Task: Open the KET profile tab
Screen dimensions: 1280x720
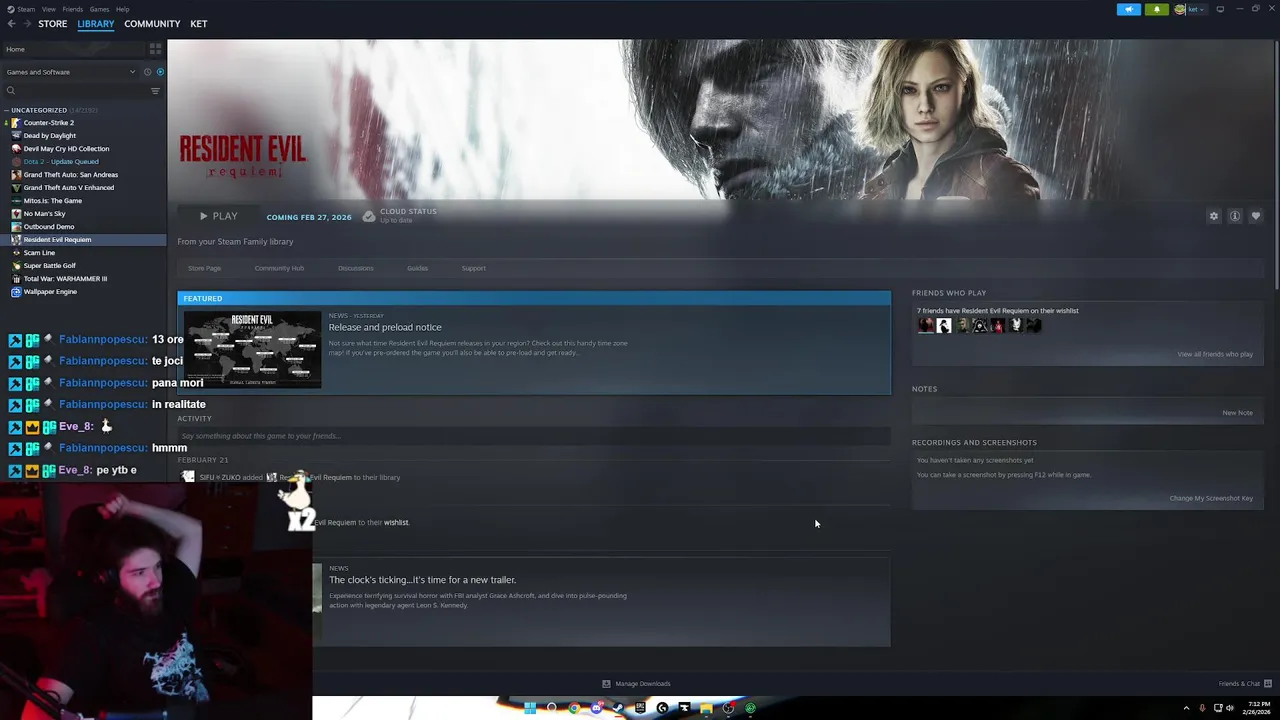Action: point(199,23)
